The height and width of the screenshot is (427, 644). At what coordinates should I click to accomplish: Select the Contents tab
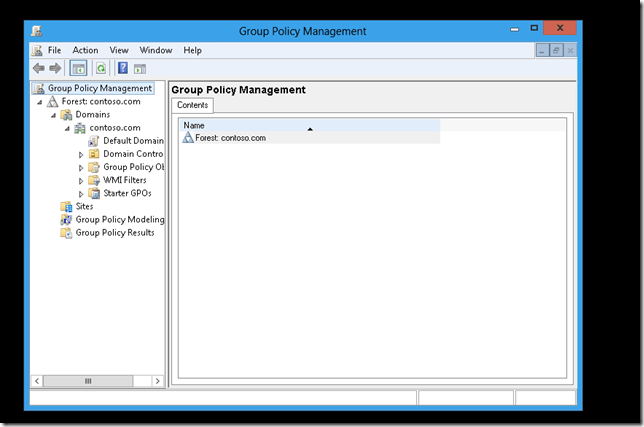click(192, 105)
